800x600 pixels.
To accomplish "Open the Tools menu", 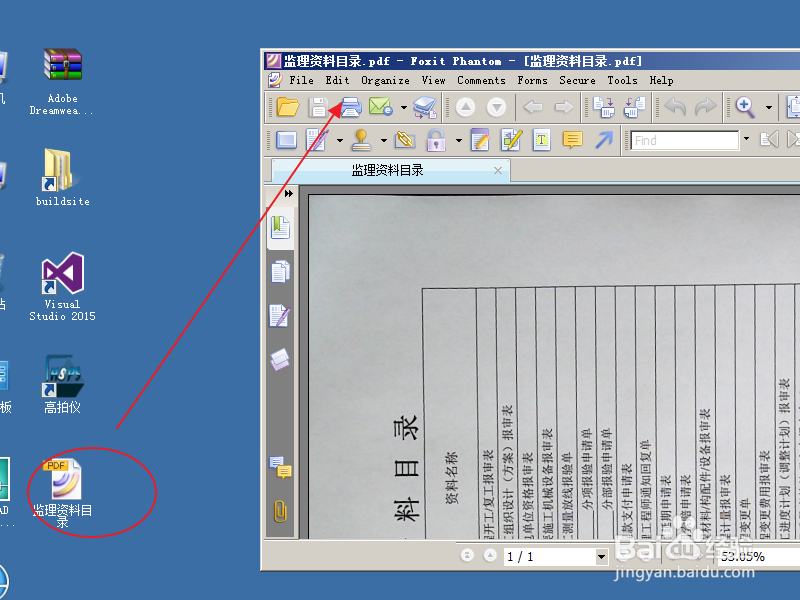I will tap(622, 80).
